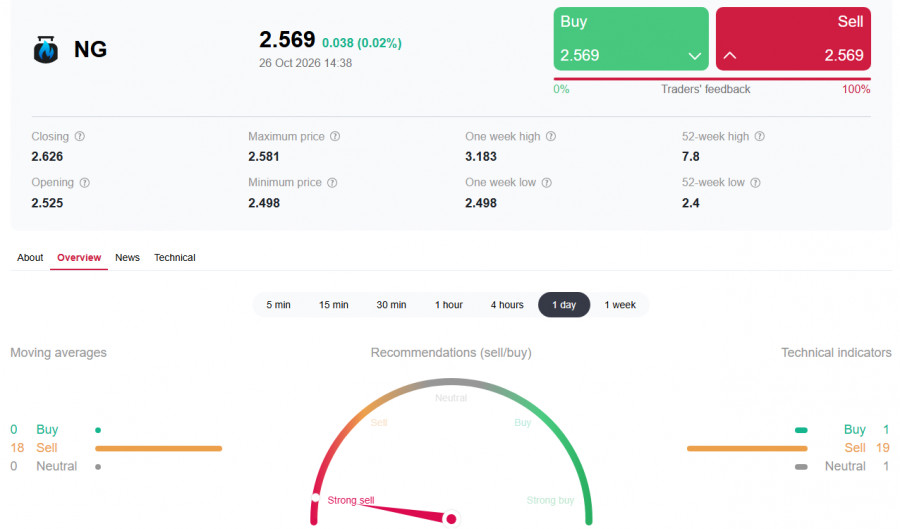The height and width of the screenshot is (529, 900).
Task: Open the Technical tab
Action: tap(174, 258)
